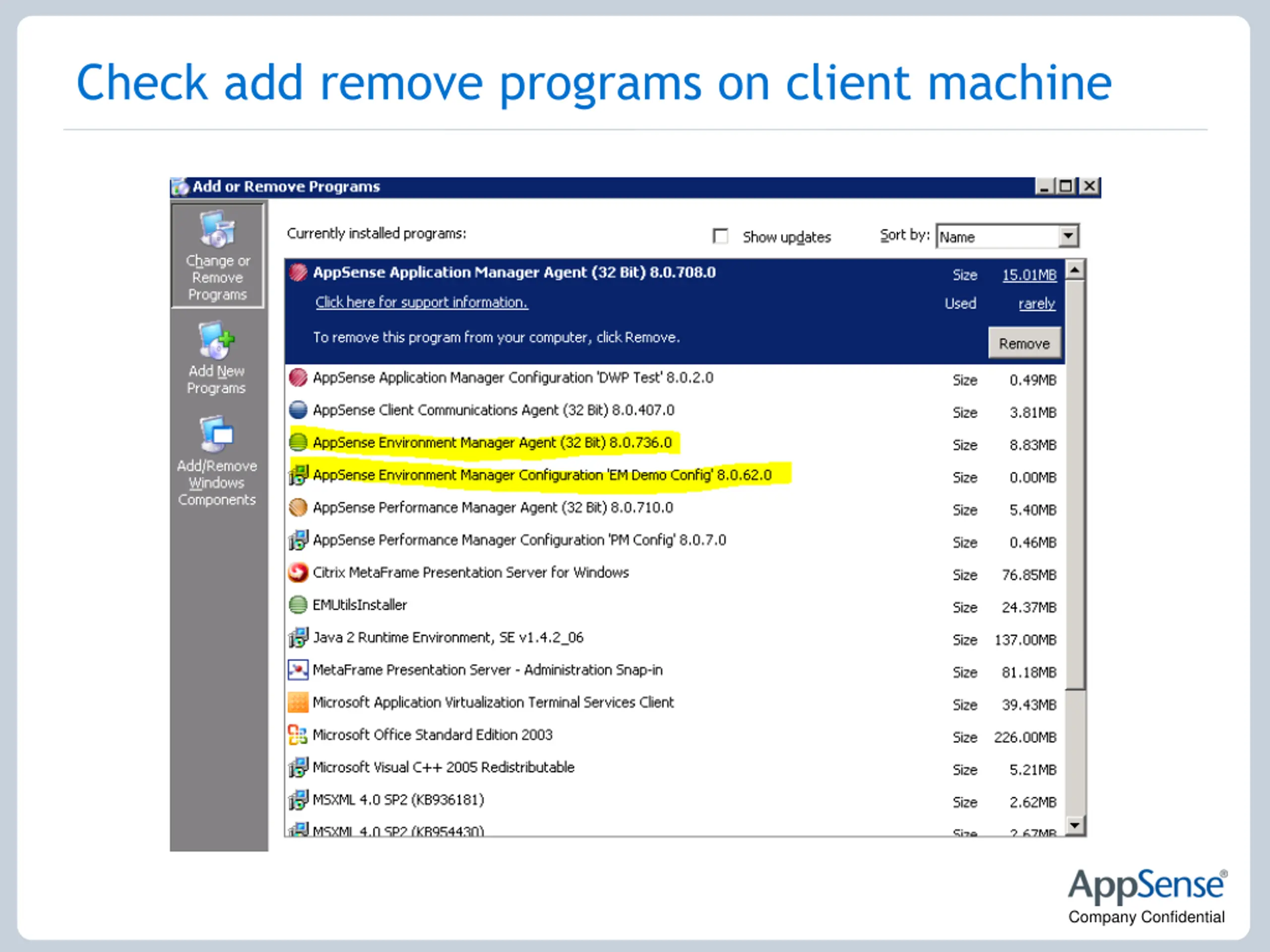Toggle the Show updates checkbox

point(720,236)
